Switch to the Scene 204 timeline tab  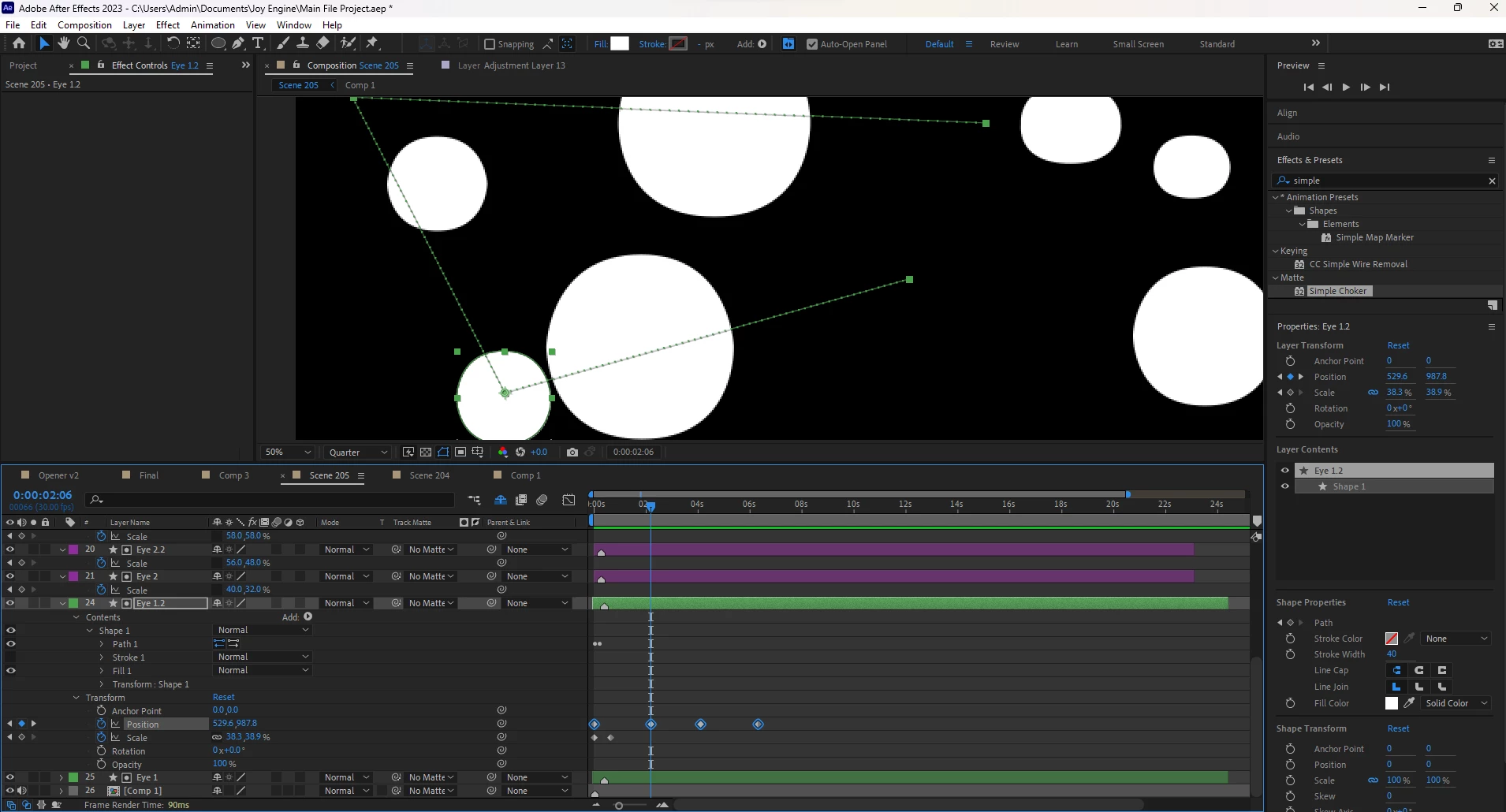[x=430, y=475]
